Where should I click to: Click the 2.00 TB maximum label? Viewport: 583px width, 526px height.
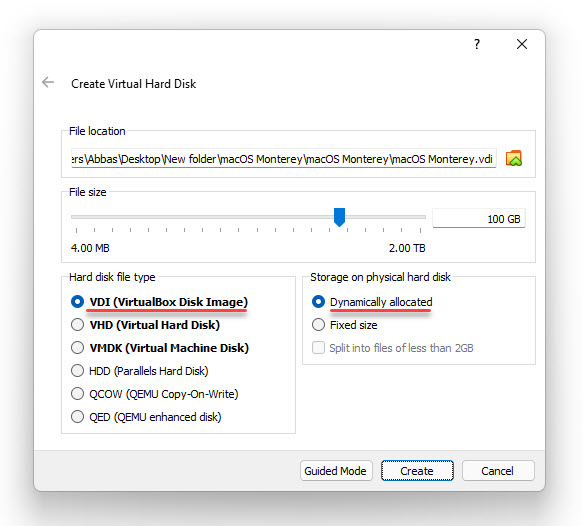[x=407, y=248]
